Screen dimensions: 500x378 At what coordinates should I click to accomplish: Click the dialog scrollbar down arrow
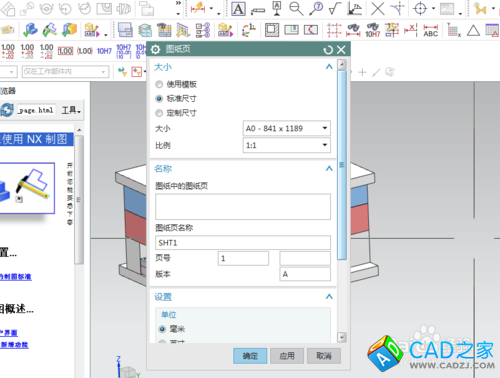[x=342, y=337]
